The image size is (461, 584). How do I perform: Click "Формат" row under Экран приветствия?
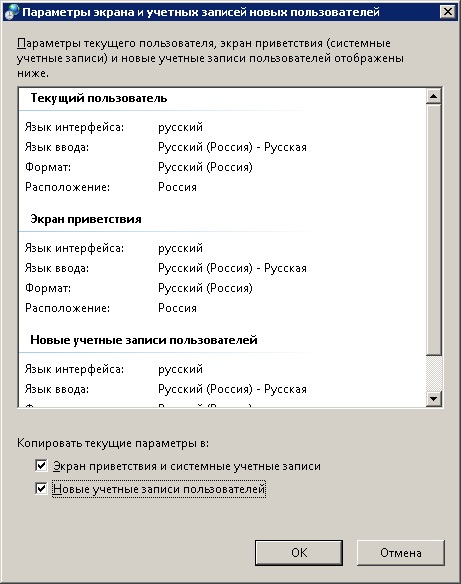pos(139,288)
